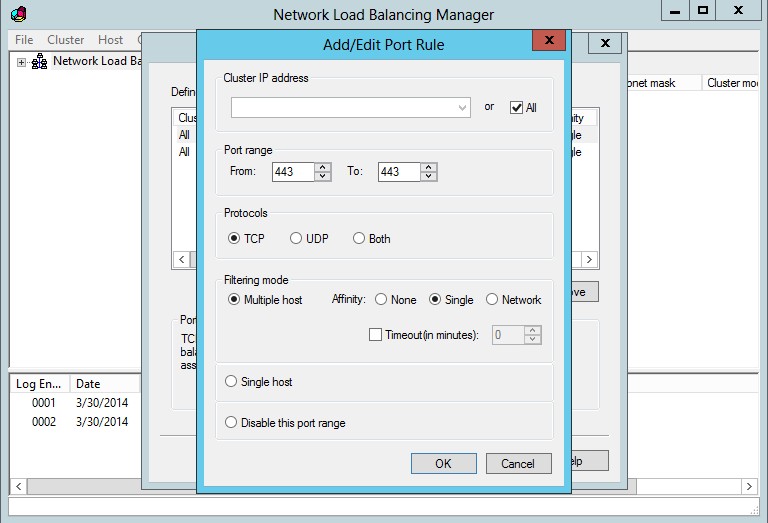This screenshot has width=768, height=523.
Task: Open the Cluster IP address dropdown
Action: coord(462,107)
